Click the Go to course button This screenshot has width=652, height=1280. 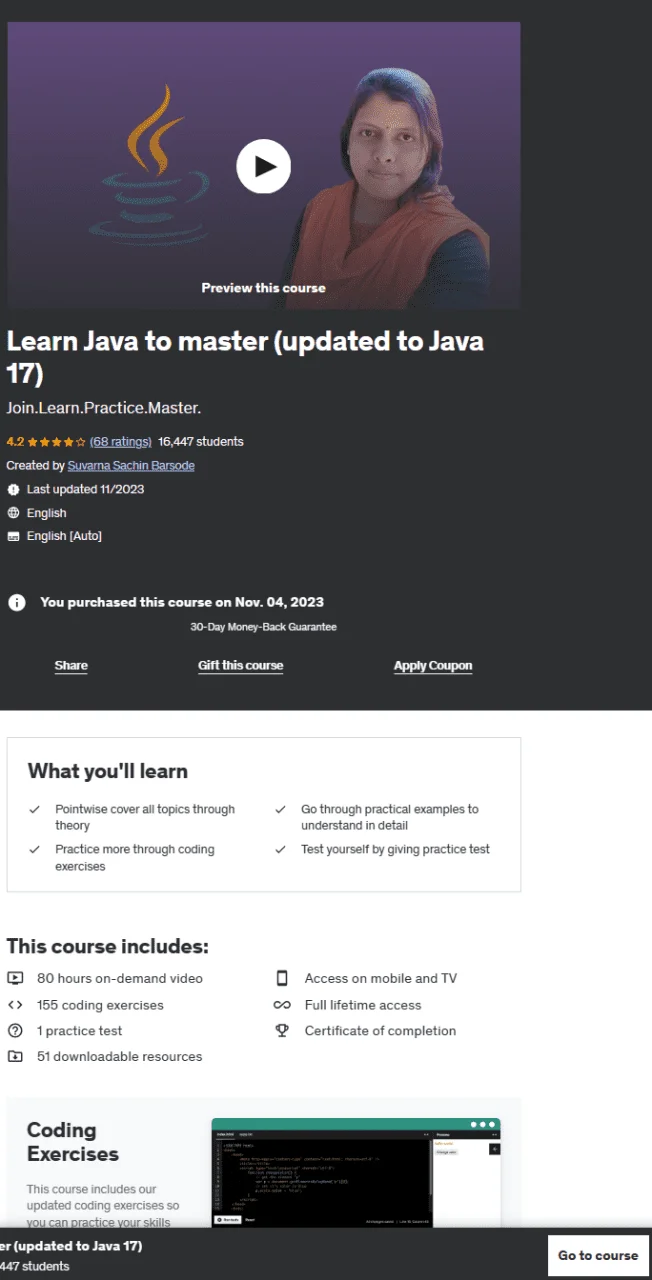(598, 1255)
